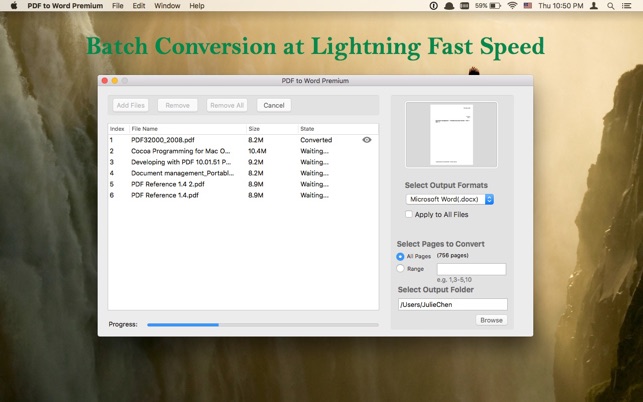Image resolution: width=643 pixels, height=402 pixels.
Task: Select the Developing with PDF 10.01.51 row
Action: (x=243, y=162)
